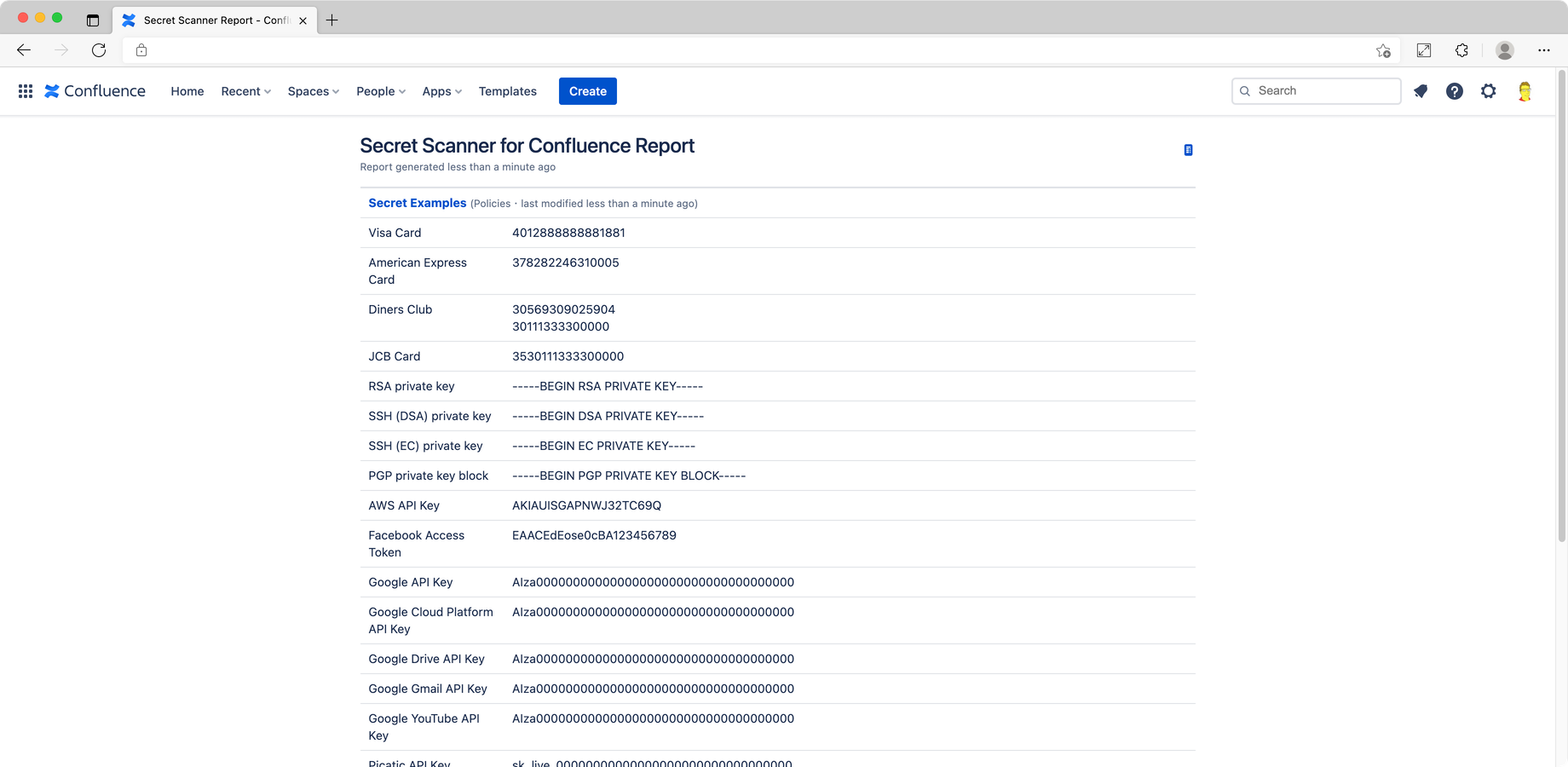
Task: Click the blue Create button
Action: click(588, 91)
